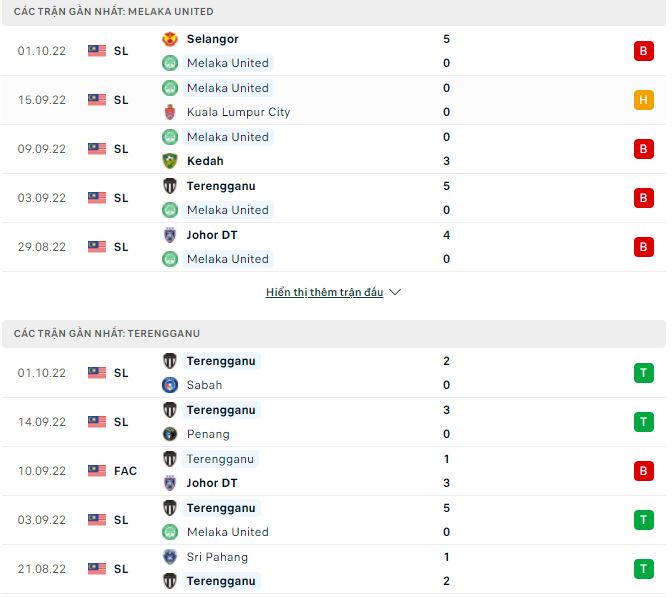The width and height of the screenshot is (672, 598).
Task: Click the Malaysia flag on the 10.09.22 FAC match
Action: (x=97, y=471)
